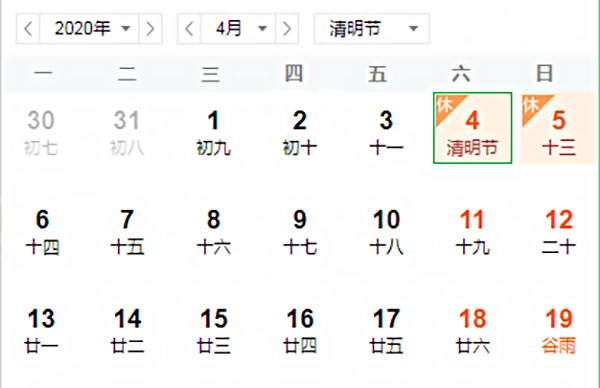
Task: Select April 19 谷雨 solar term
Action: [x=559, y=331]
